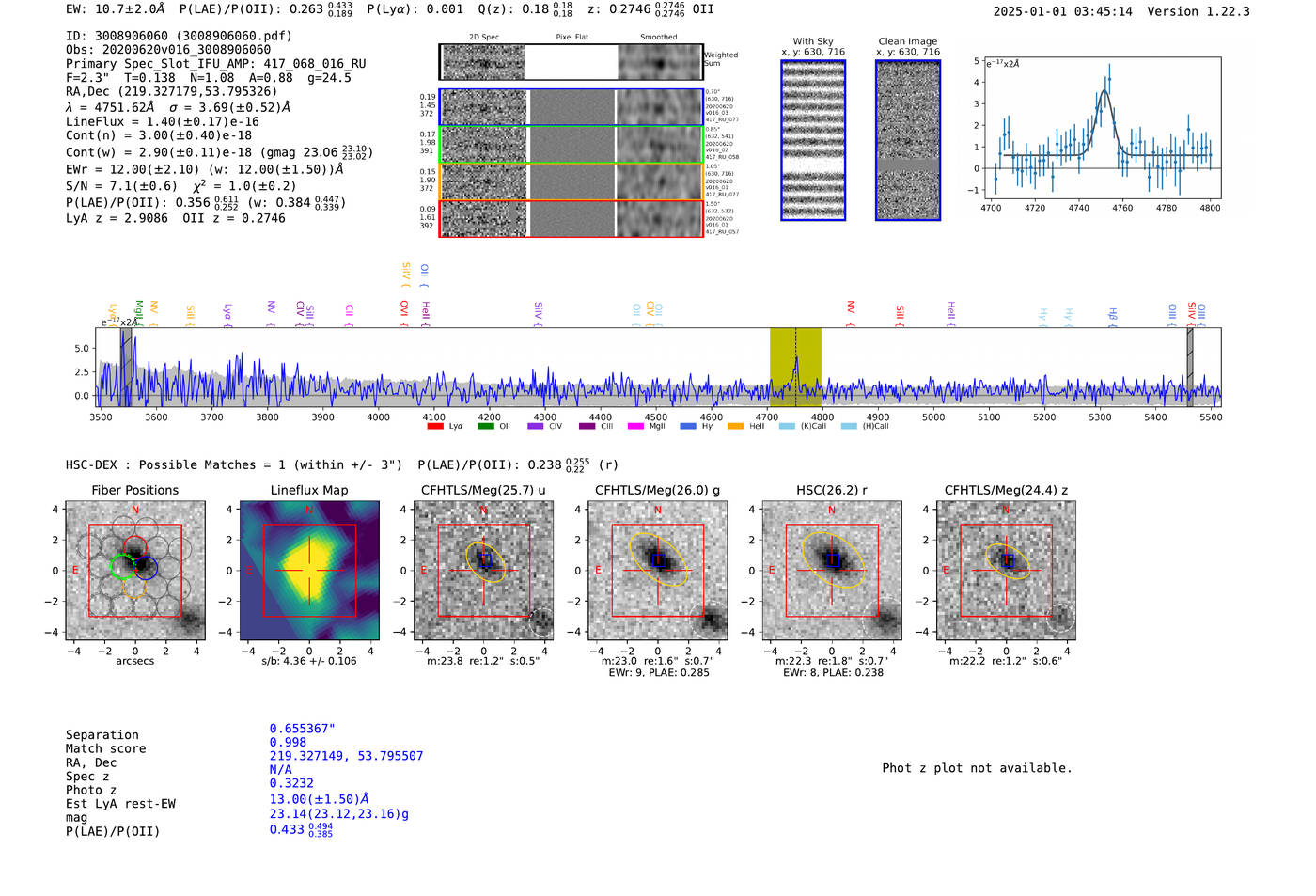
Task: Select the CFHTLS/Meg(25.7) u band image
Action: (x=483, y=571)
